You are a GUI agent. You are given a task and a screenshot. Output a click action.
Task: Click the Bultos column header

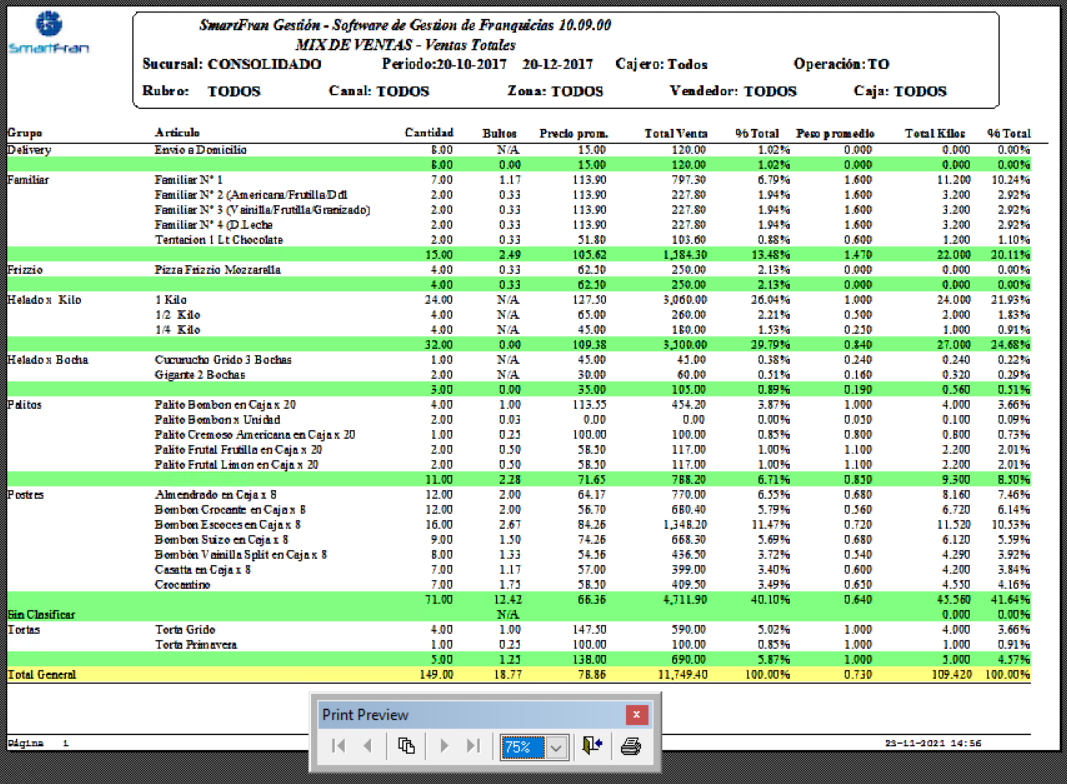499,133
